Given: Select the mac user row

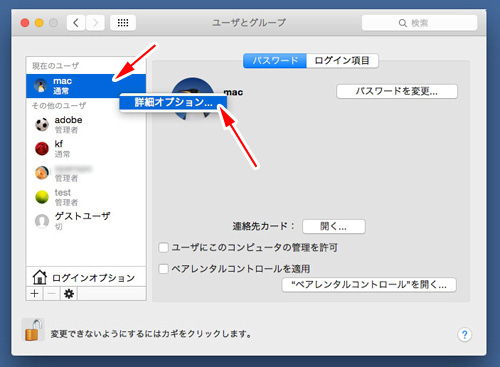Looking at the screenshot, I should point(86,86).
